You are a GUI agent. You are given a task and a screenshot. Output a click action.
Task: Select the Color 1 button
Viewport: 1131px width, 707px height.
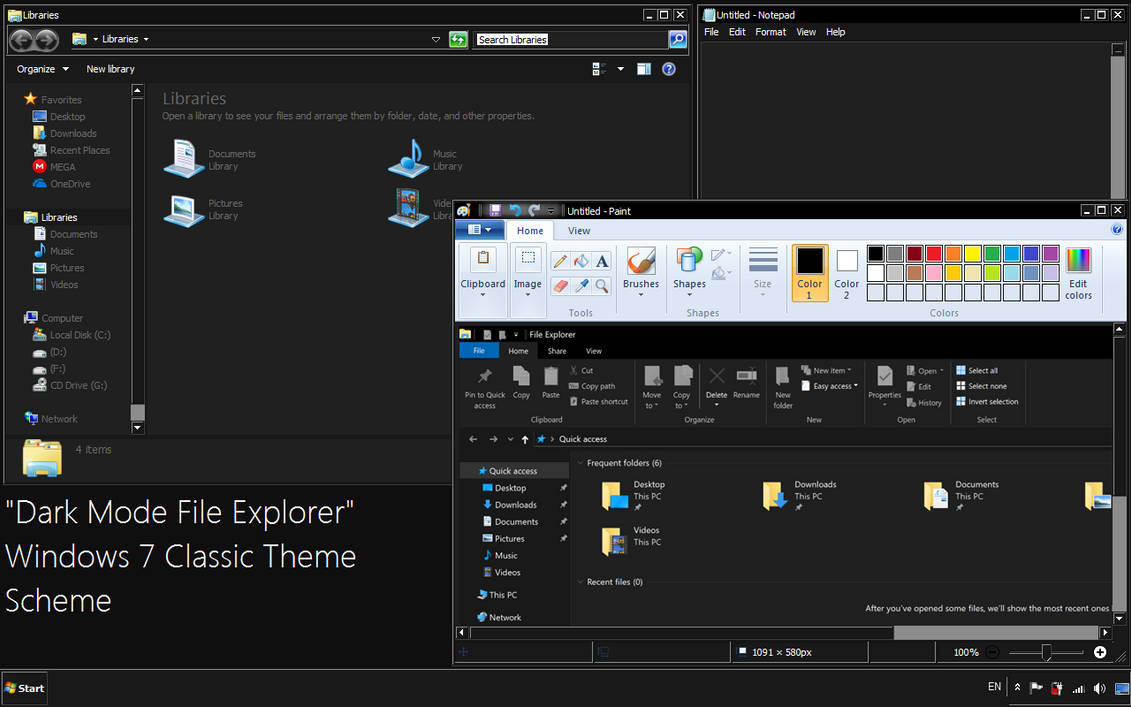pos(809,273)
